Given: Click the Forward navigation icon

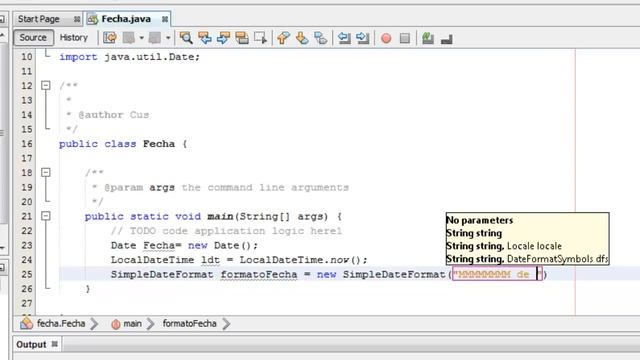Looking at the screenshot, I should click(x=155, y=38).
